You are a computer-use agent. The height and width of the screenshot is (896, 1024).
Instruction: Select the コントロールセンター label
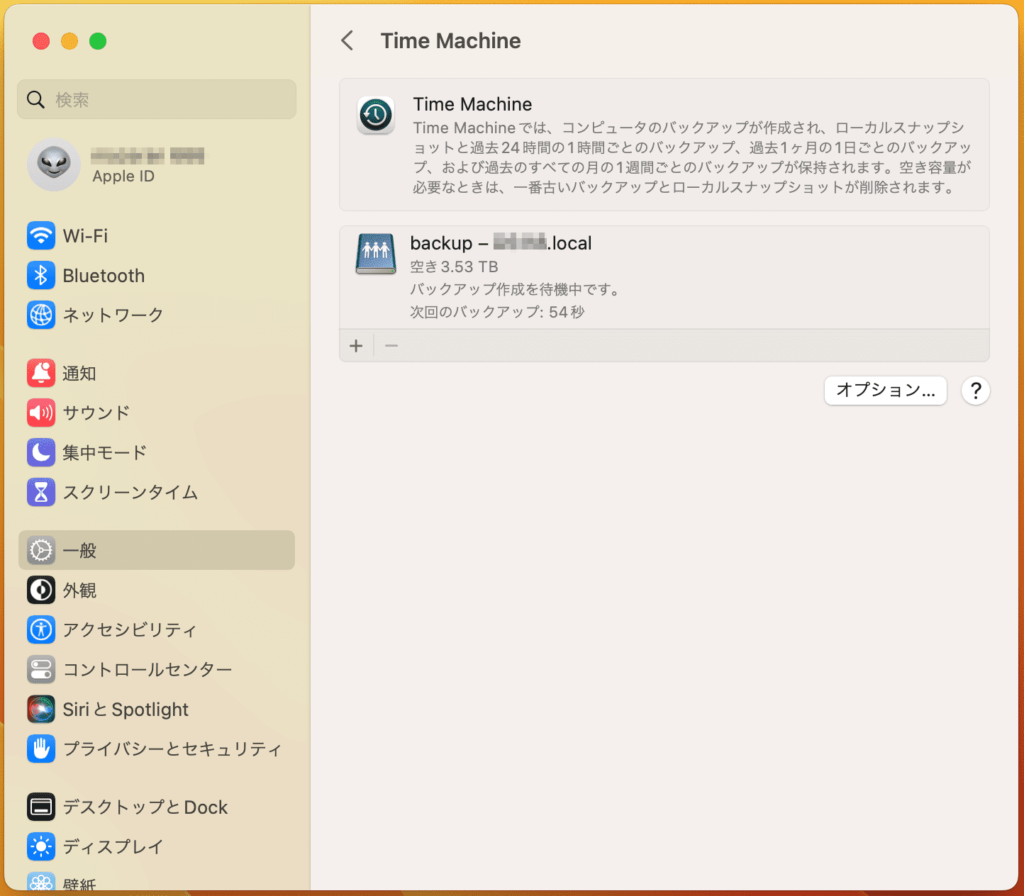click(147, 669)
